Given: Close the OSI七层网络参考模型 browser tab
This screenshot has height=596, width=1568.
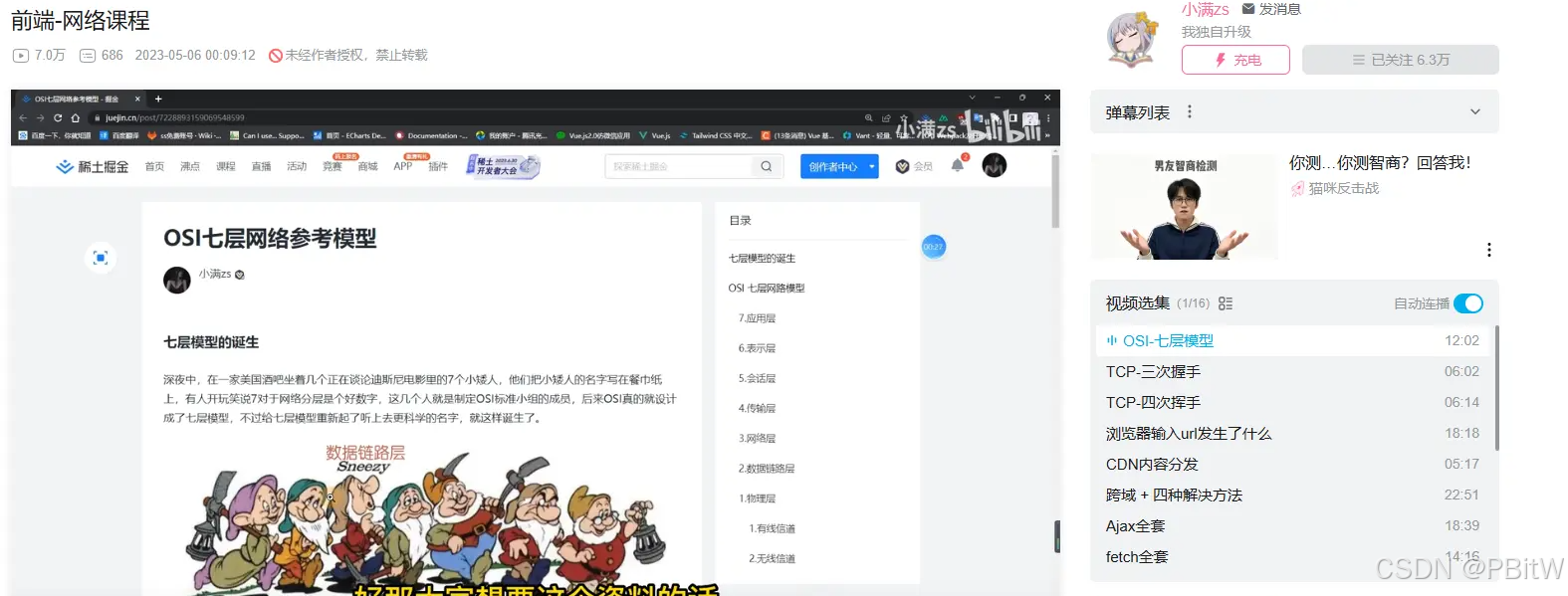Looking at the screenshot, I should pyautogui.click(x=138, y=99).
